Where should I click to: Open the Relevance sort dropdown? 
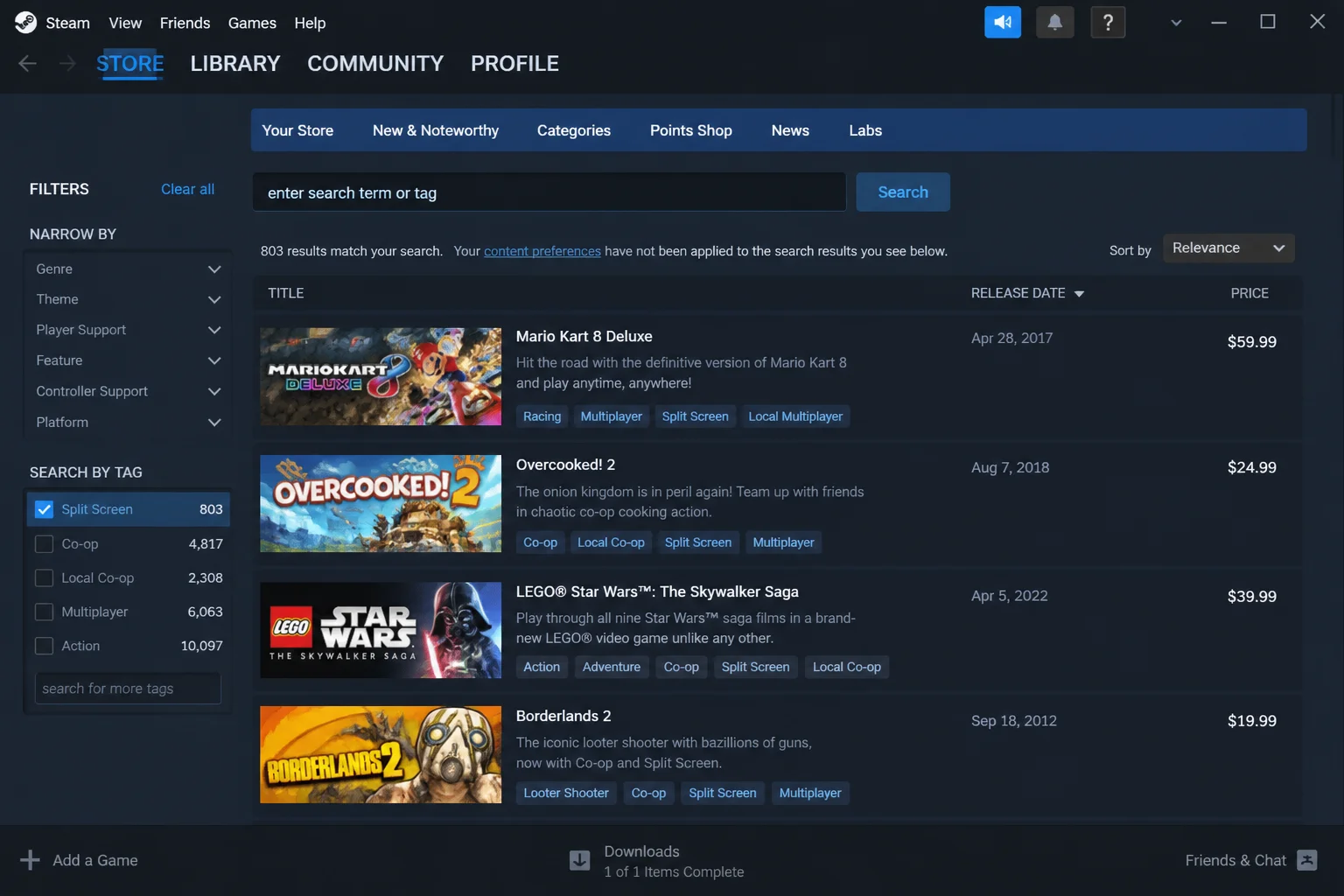coord(1228,248)
